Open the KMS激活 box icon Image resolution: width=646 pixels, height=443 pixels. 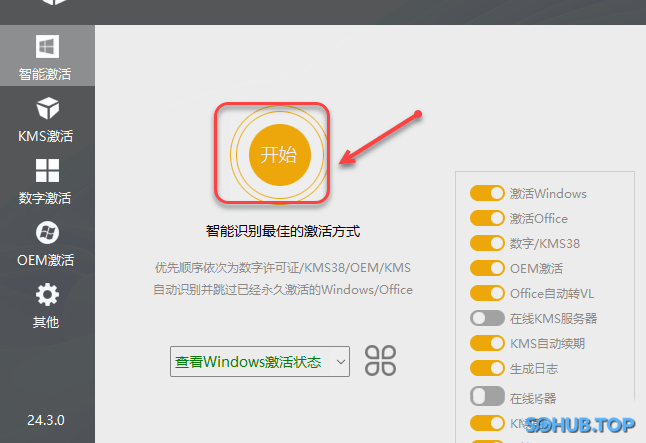click(x=47, y=108)
